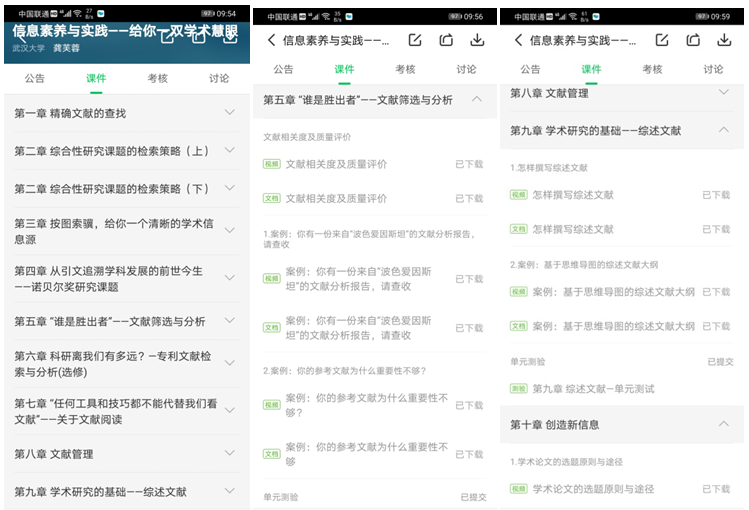
Task: Open document icon for 基于思维导图的综述文献大纲
Action: 518,326
